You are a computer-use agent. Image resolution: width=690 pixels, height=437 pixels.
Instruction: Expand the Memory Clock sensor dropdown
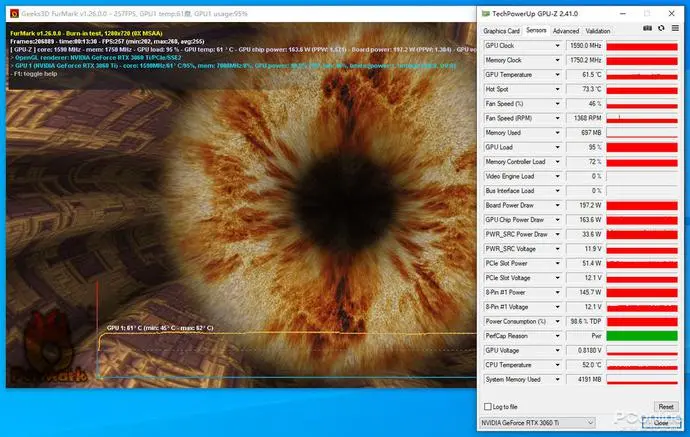557,60
